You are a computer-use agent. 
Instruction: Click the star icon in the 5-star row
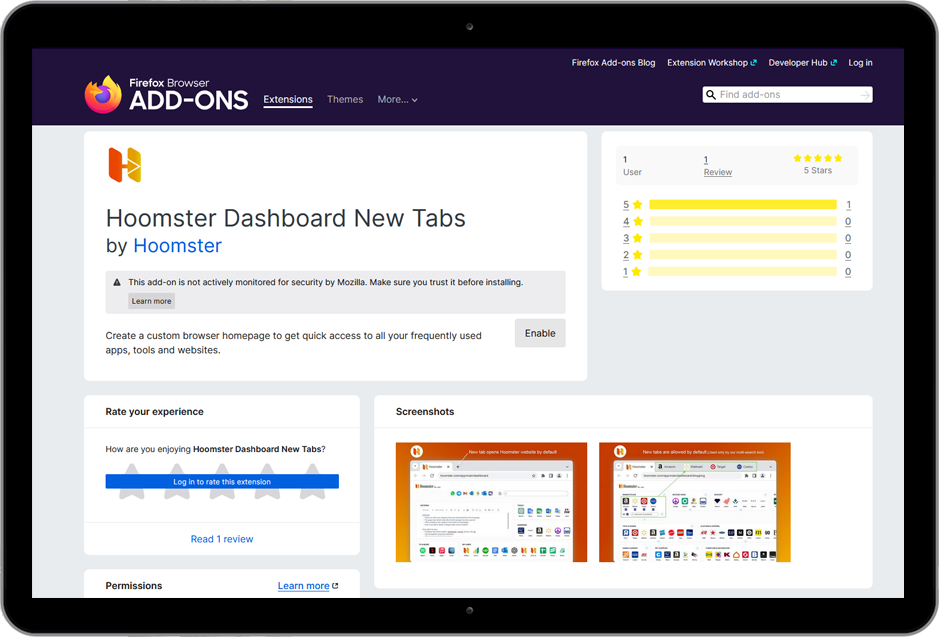pos(638,205)
